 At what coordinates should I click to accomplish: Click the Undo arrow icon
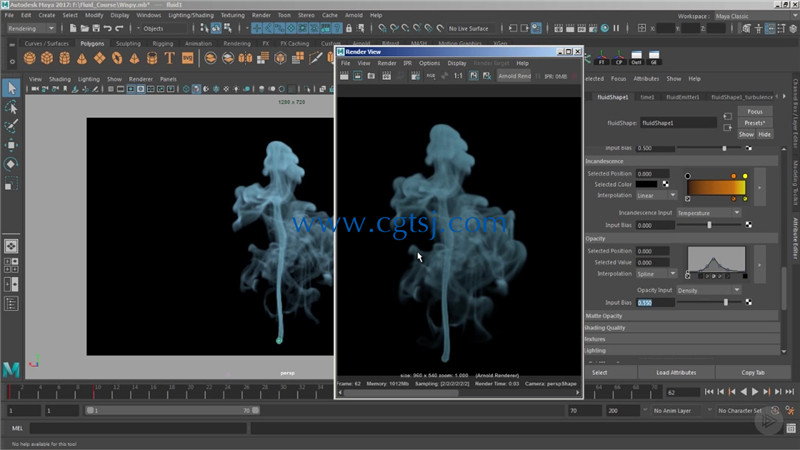tap(108, 29)
